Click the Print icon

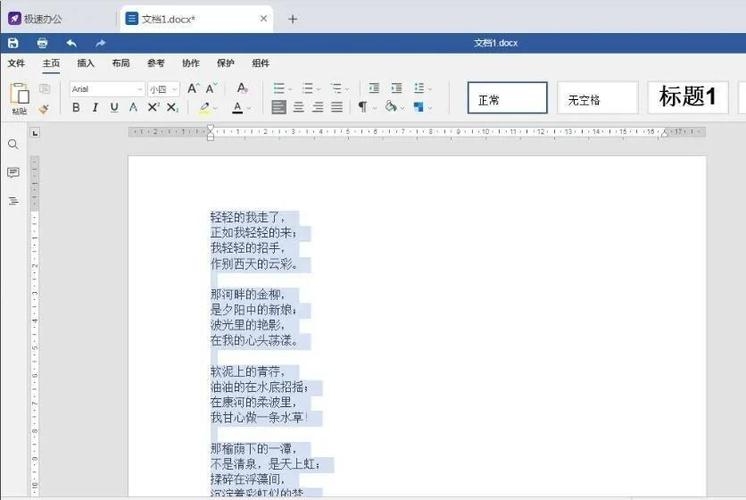(42, 43)
